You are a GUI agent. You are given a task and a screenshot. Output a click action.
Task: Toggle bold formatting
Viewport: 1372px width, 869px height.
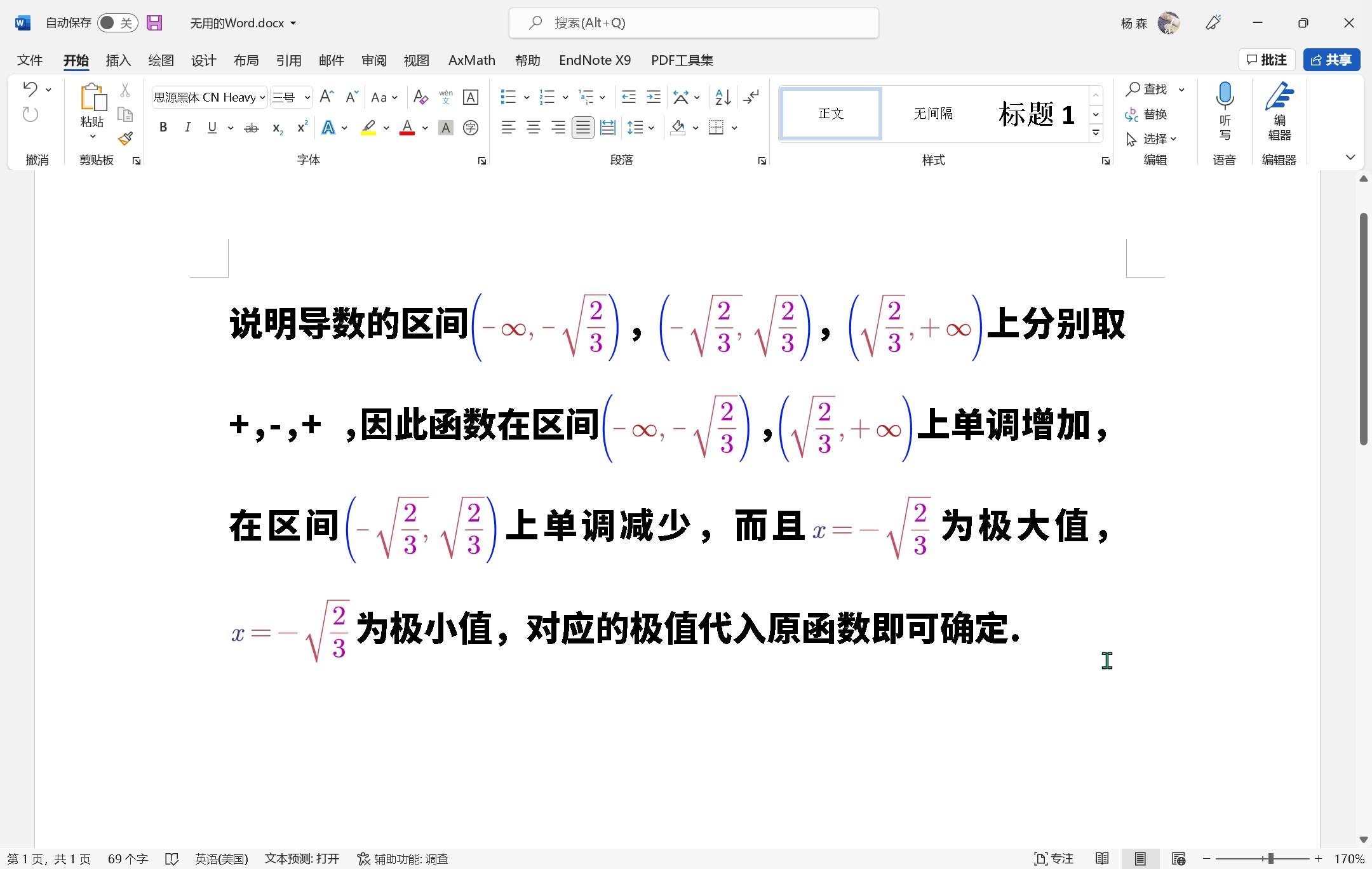click(x=163, y=127)
